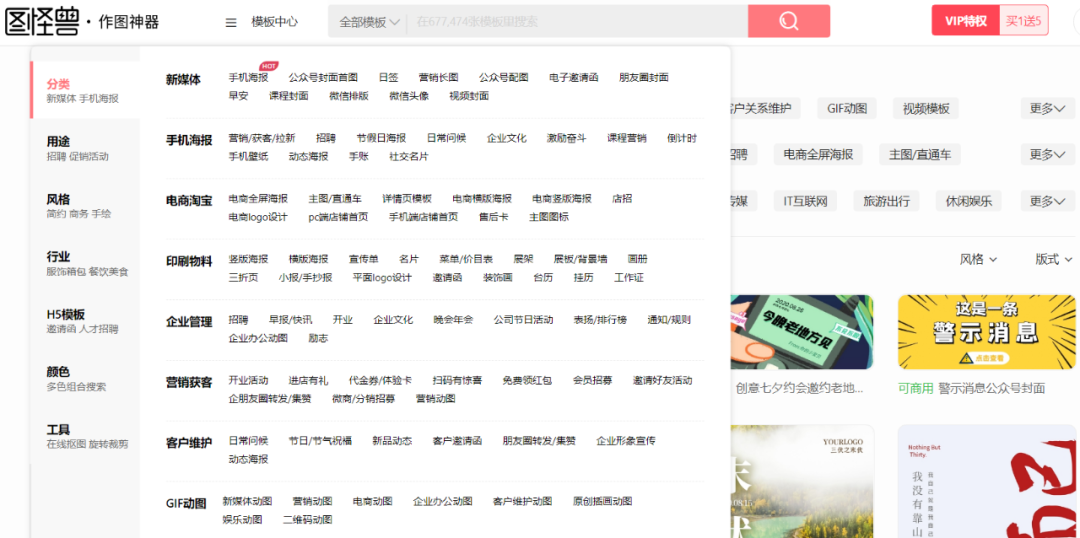Select the 行业 sidebar tab

click(x=85, y=263)
